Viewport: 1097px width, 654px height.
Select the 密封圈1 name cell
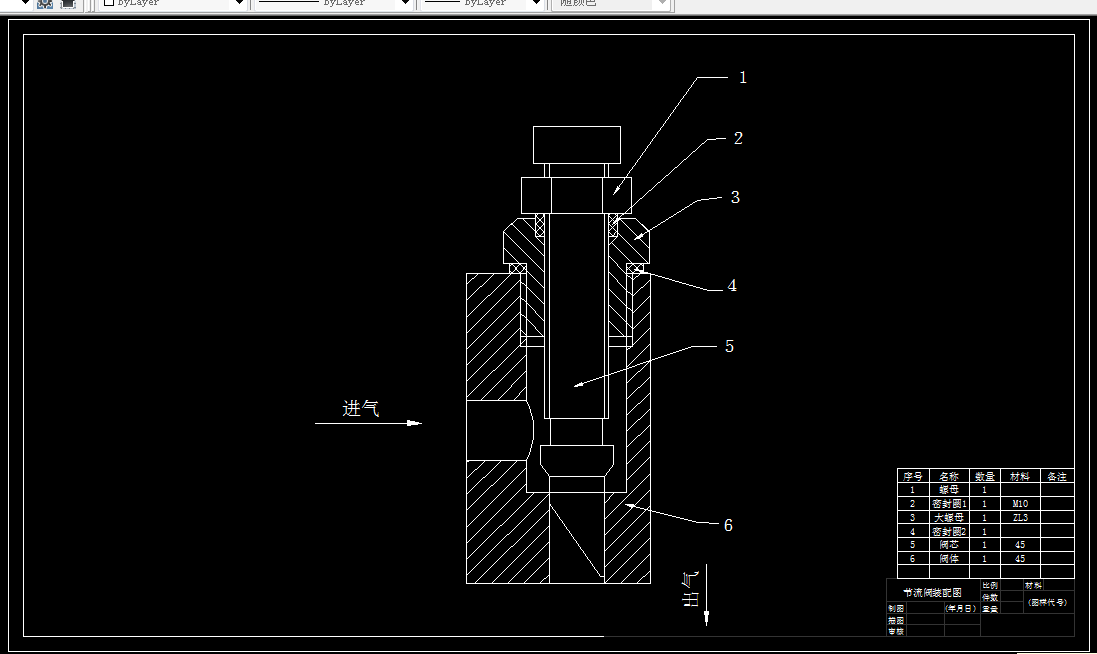coord(949,504)
